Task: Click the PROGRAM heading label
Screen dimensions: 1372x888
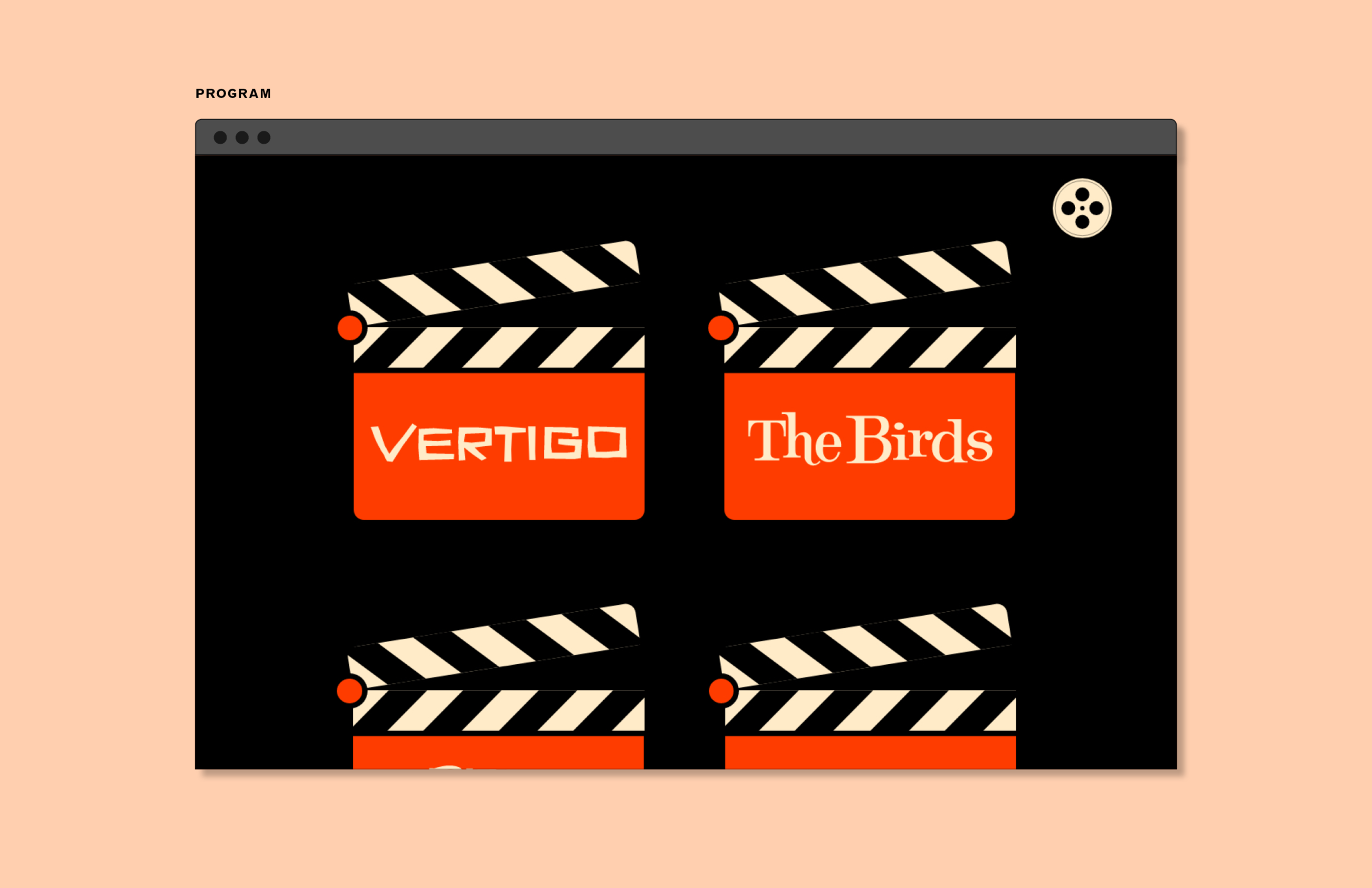Action: [233, 93]
